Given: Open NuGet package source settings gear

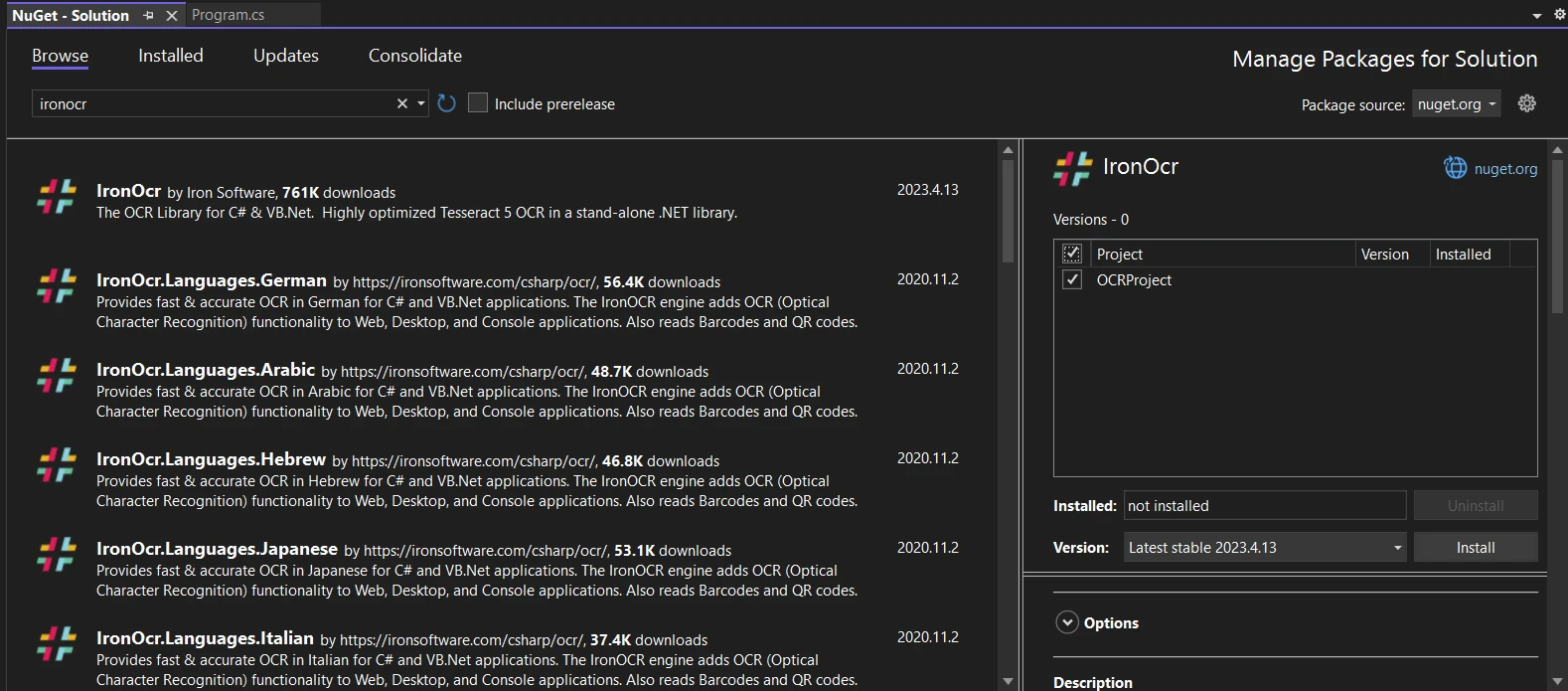Looking at the screenshot, I should [x=1527, y=103].
